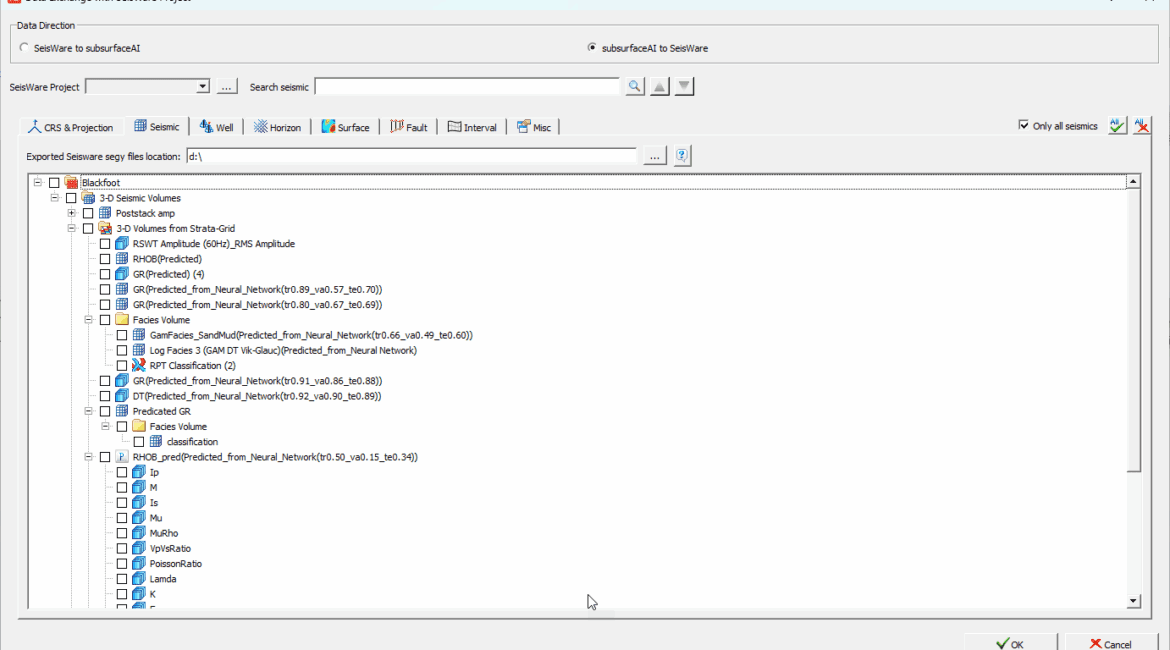
Task: Click the classification grid icon
Action: [156, 441]
